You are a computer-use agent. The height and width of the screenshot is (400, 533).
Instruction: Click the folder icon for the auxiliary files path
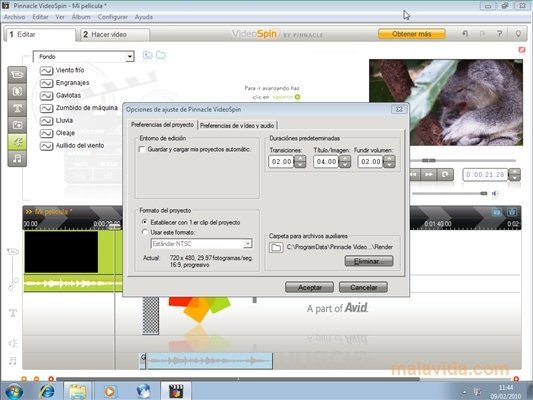pos(276,247)
